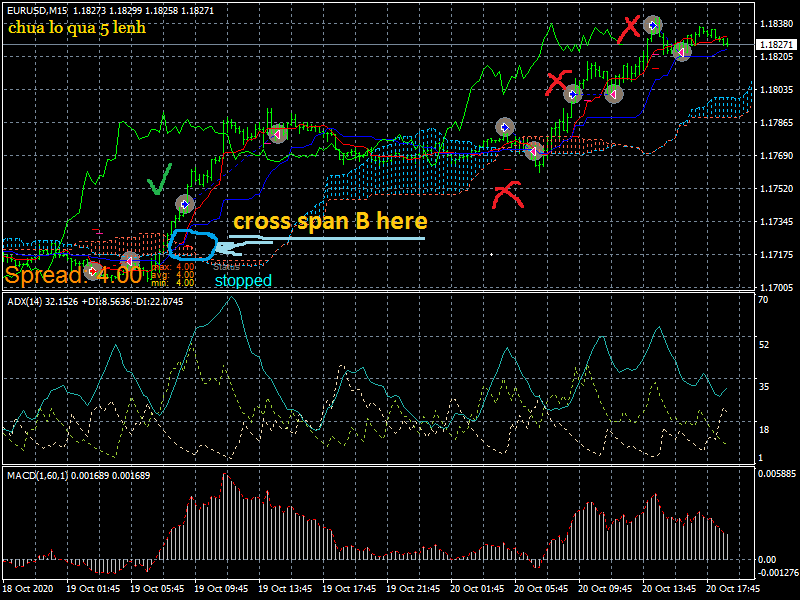The height and width of the screenshot is (600, 801).
Task: Click the 1.17865 price scale label
Action: [776, 123]
